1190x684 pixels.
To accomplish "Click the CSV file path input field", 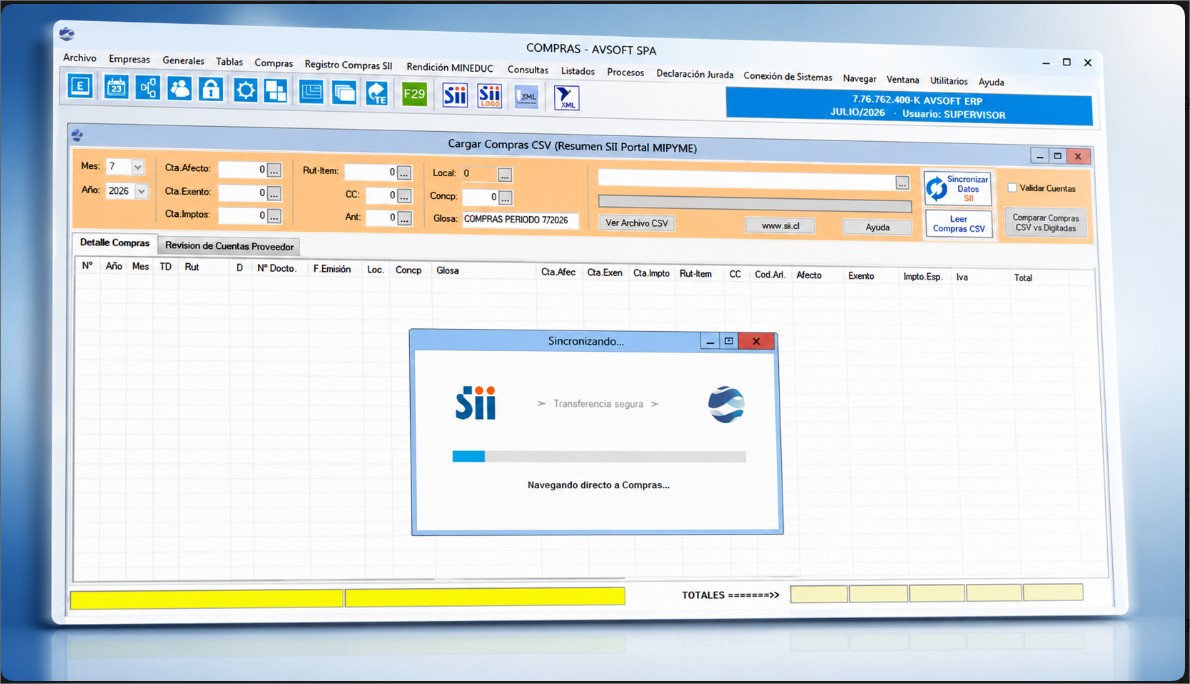I will pyautogui.click(x=747, y=180).
